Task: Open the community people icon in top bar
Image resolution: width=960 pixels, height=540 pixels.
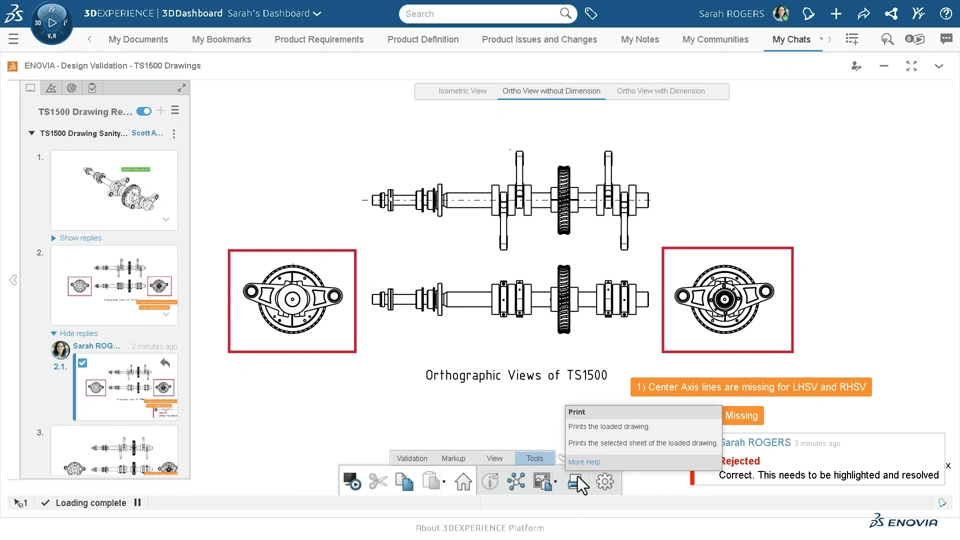Action: click(x=918, y=13)
